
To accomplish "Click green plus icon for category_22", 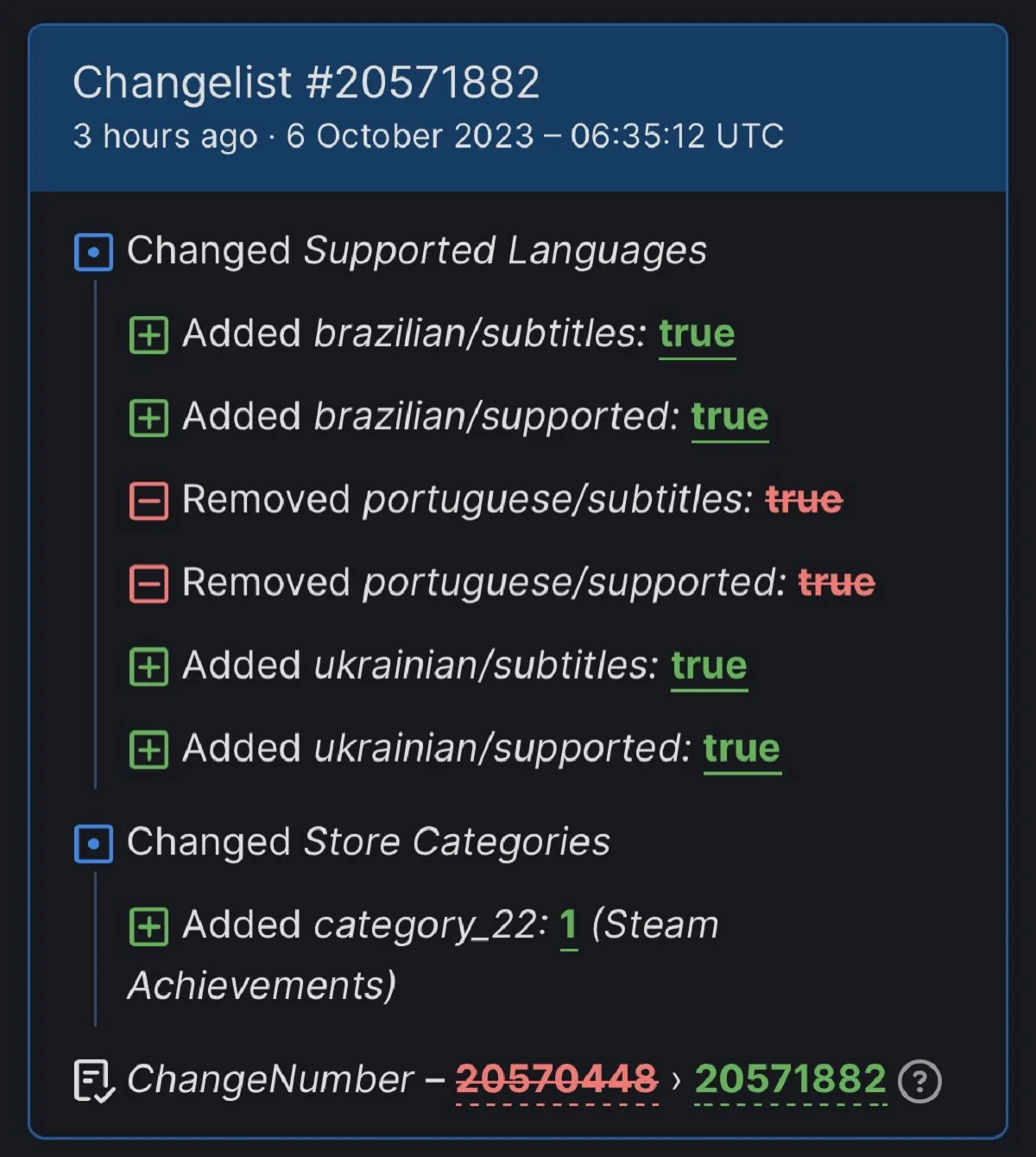I will pos(148,926).
